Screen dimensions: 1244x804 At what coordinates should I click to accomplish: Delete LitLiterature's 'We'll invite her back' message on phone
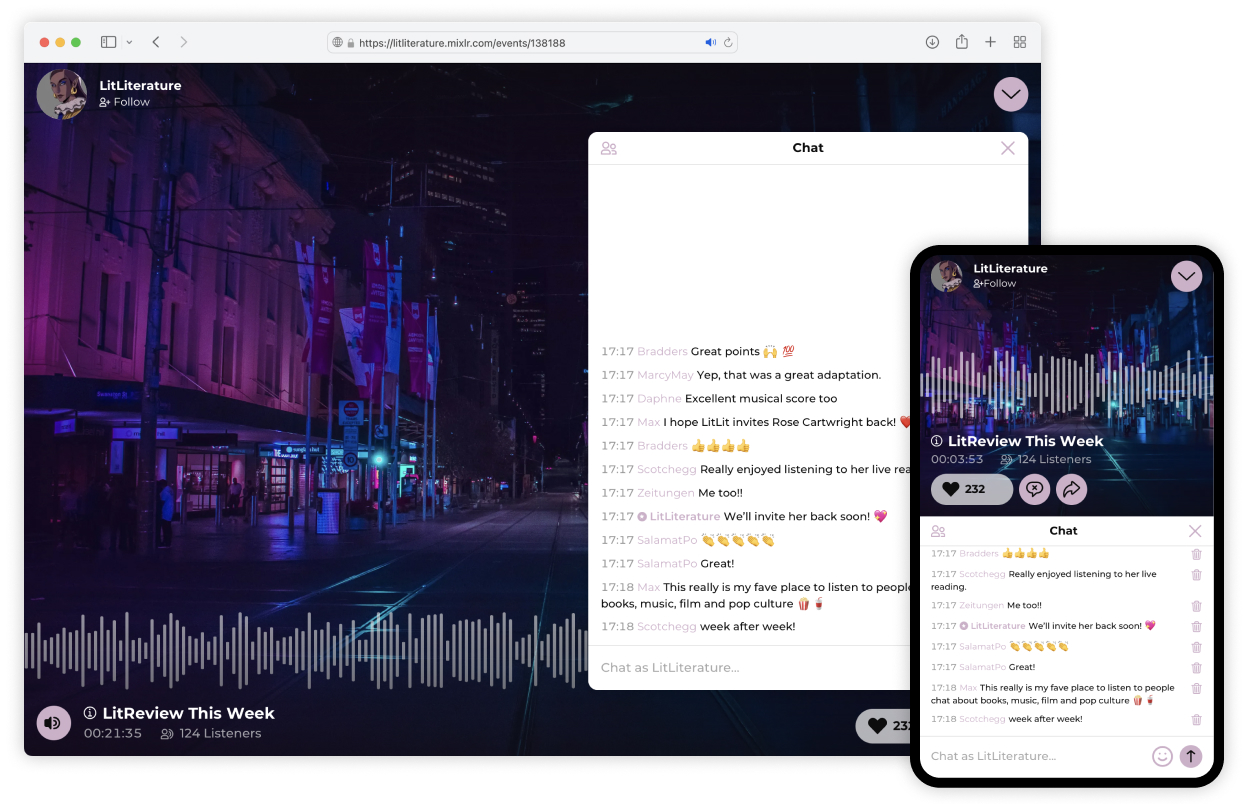tap(1196, 627)
